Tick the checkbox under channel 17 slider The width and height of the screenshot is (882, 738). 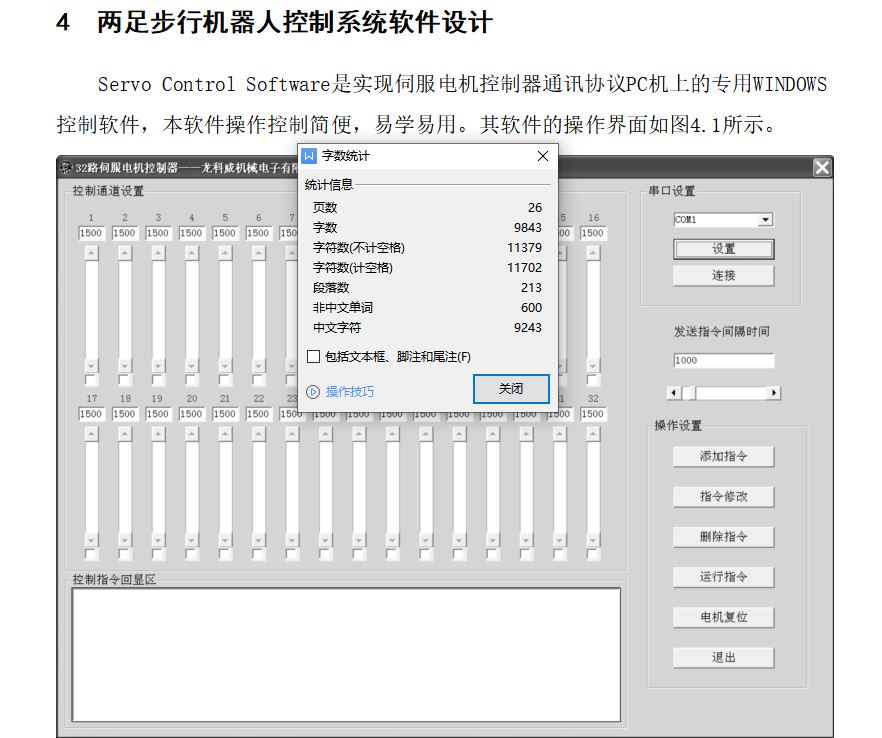tap(91, 554)
